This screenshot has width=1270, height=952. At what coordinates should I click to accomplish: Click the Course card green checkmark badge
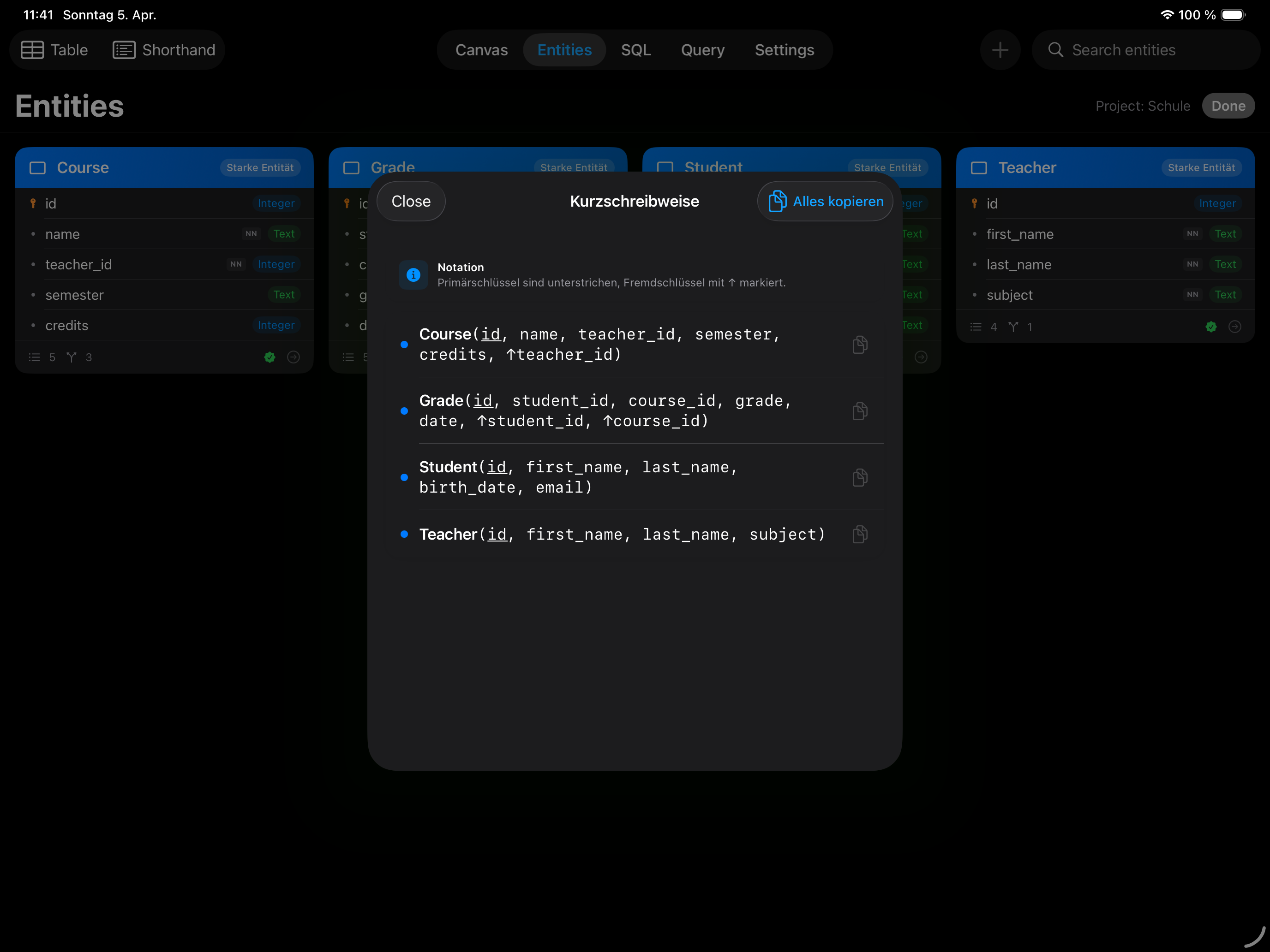click(270, 357)
